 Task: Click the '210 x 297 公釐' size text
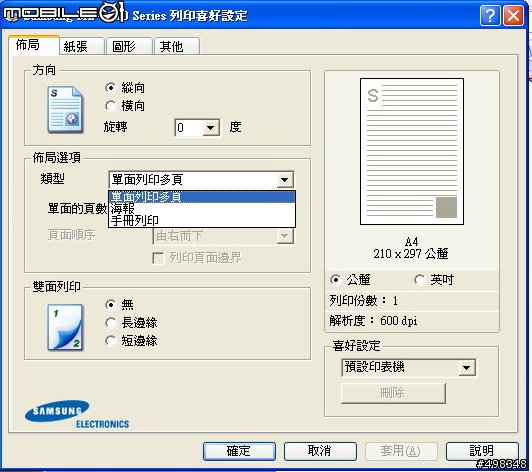(411, 253)
